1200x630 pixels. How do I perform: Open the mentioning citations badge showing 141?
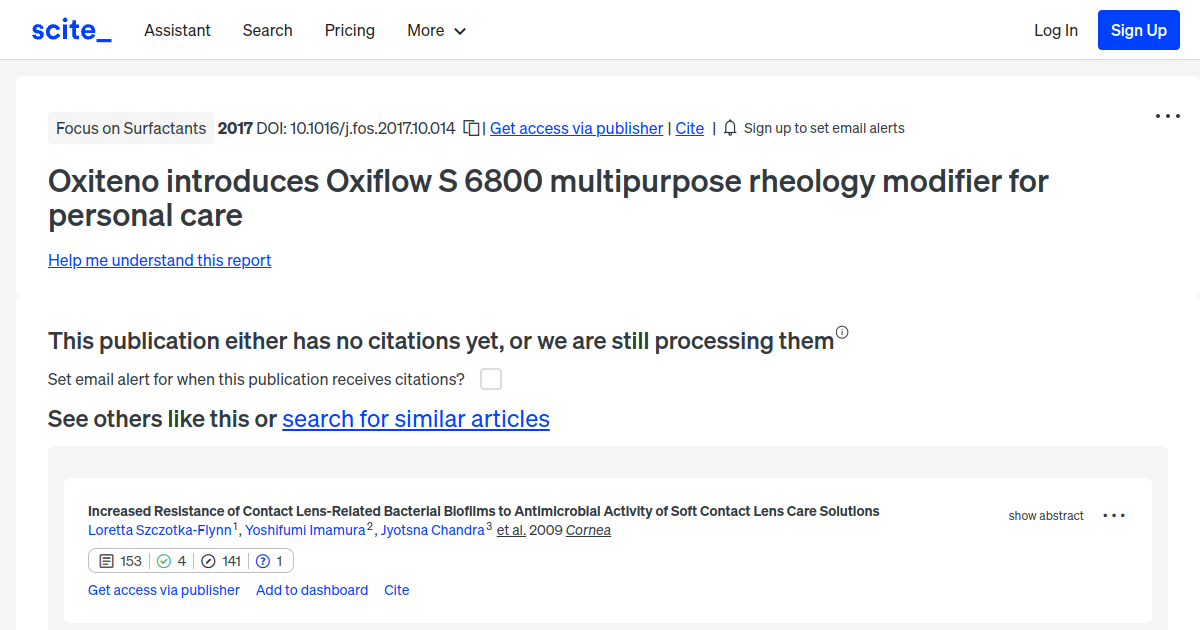pyautogui.click(x=220, y=560)
